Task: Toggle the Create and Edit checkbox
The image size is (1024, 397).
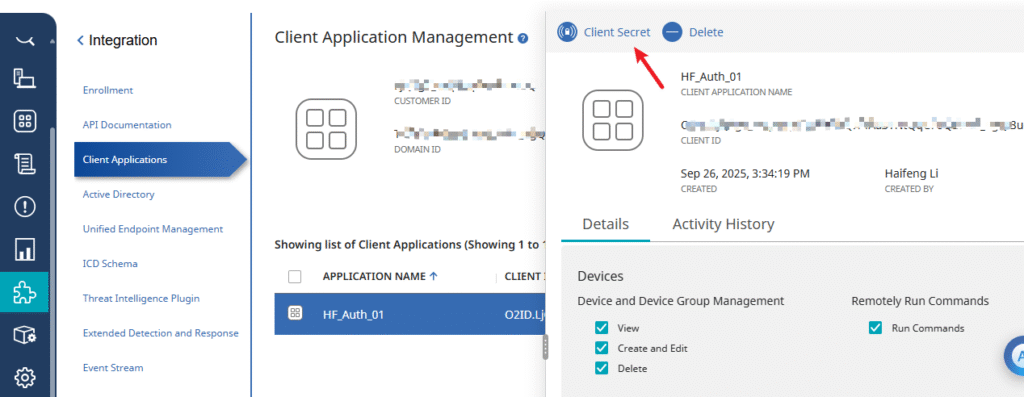Action: coord(601,348)
